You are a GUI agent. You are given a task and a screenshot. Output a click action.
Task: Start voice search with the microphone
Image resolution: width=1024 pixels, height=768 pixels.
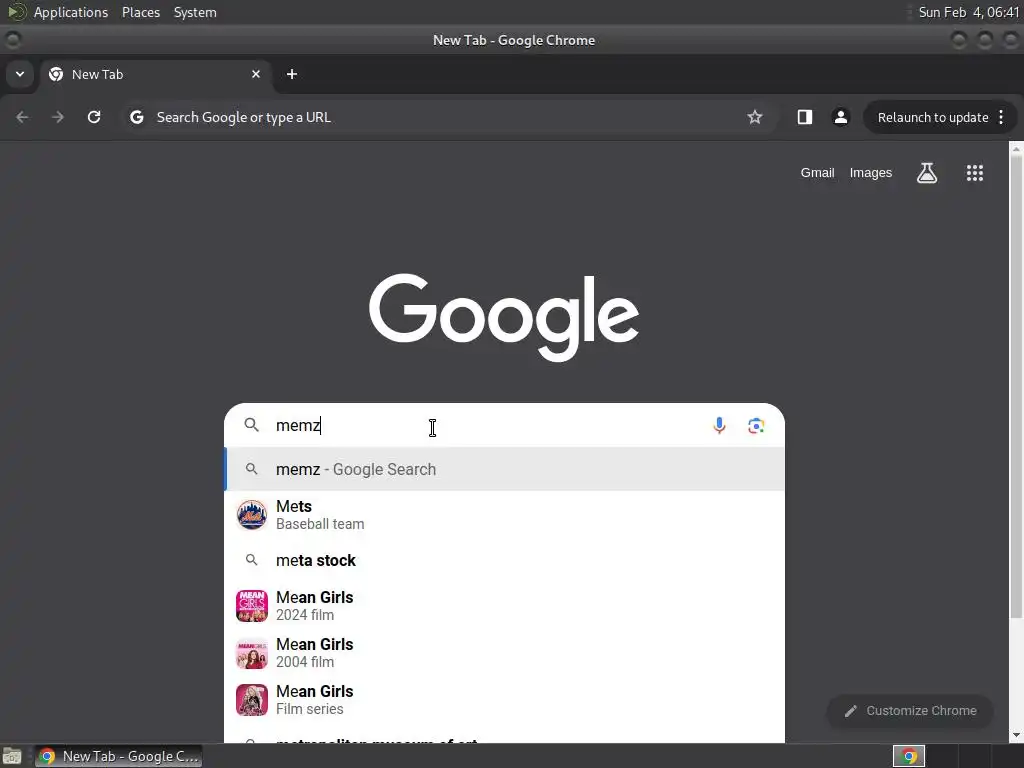tap(719, 425)
